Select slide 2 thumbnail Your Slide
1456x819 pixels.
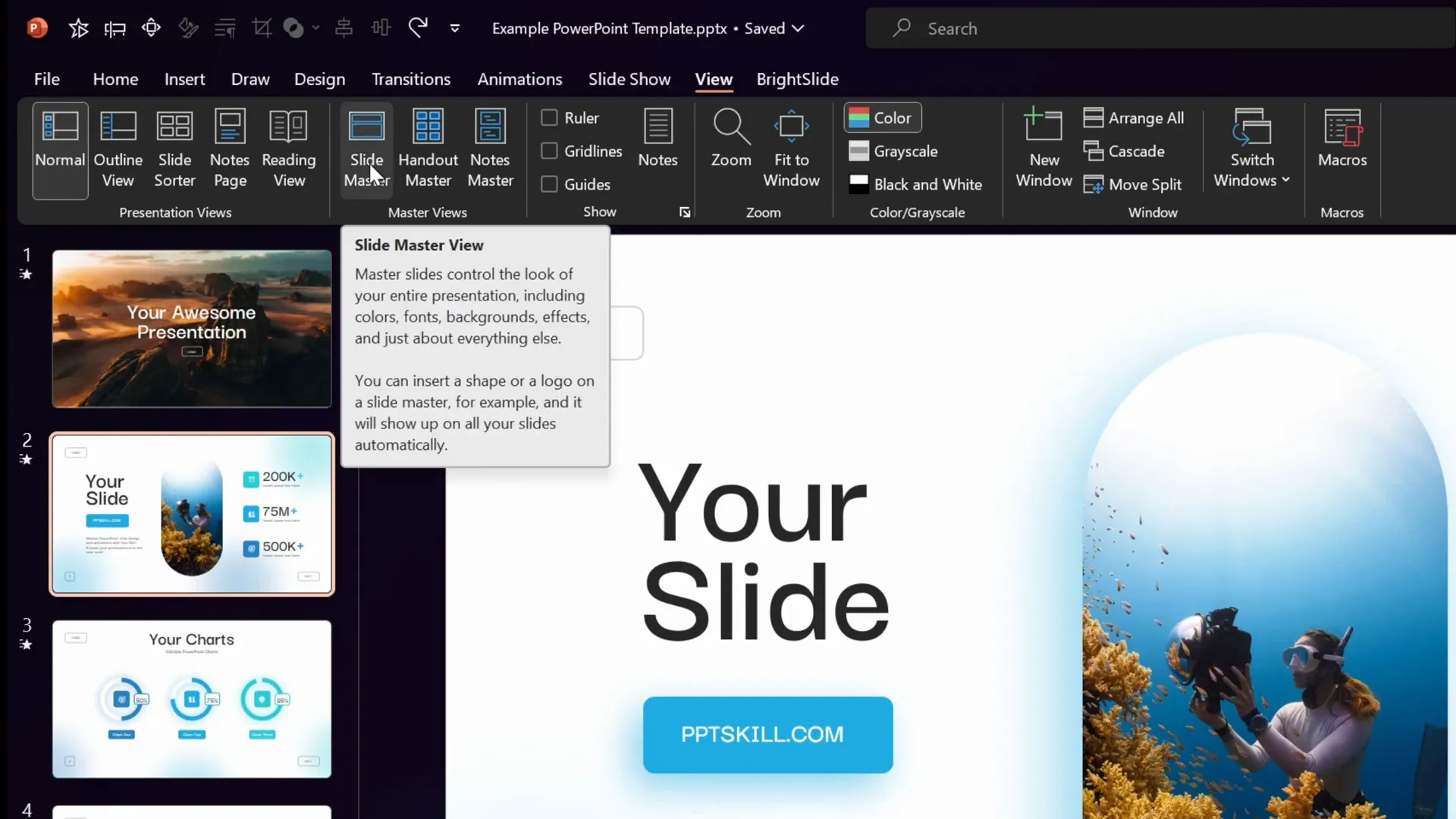192,514
